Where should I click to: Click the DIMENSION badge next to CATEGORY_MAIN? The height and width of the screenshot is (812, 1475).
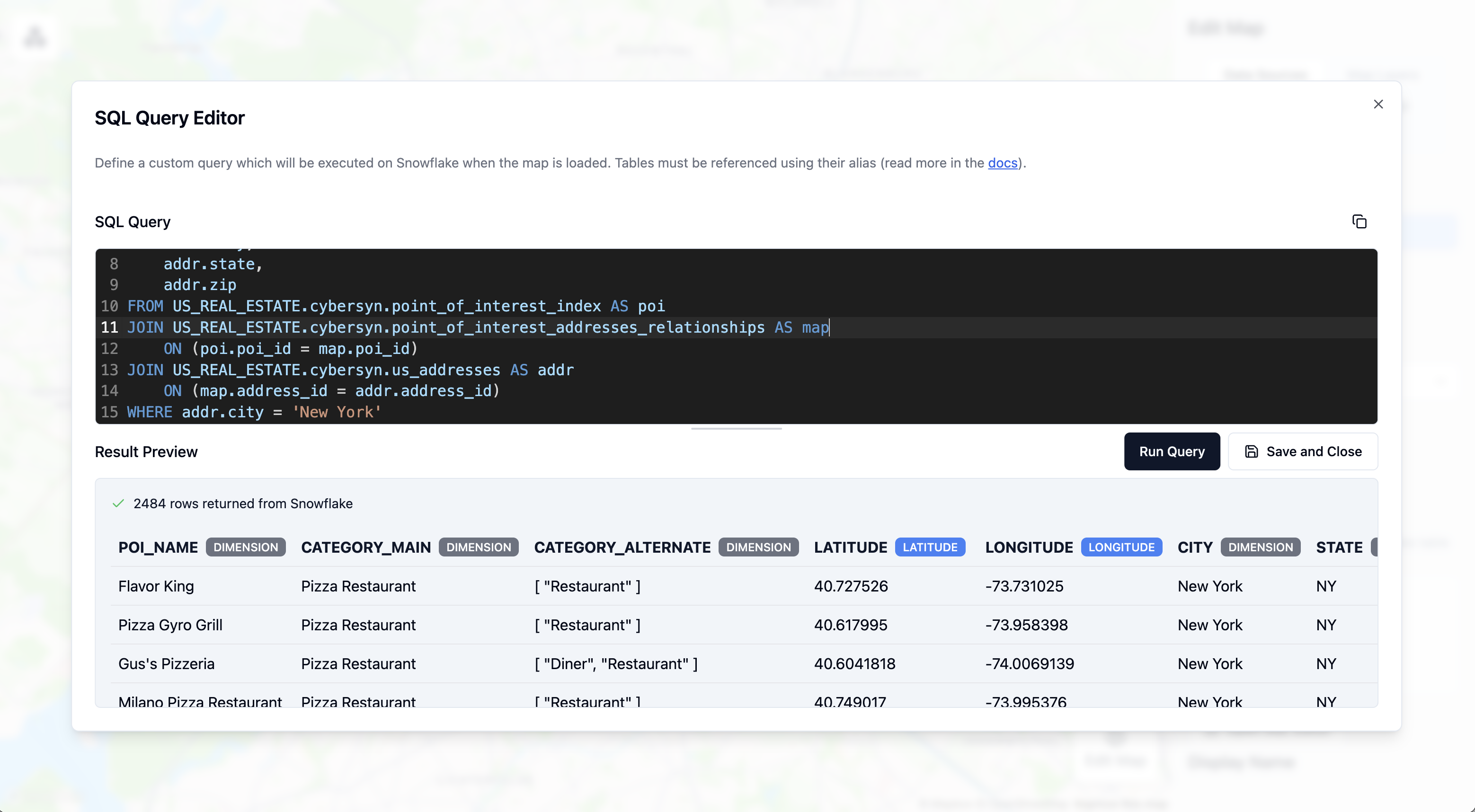[x=479, y=547]
